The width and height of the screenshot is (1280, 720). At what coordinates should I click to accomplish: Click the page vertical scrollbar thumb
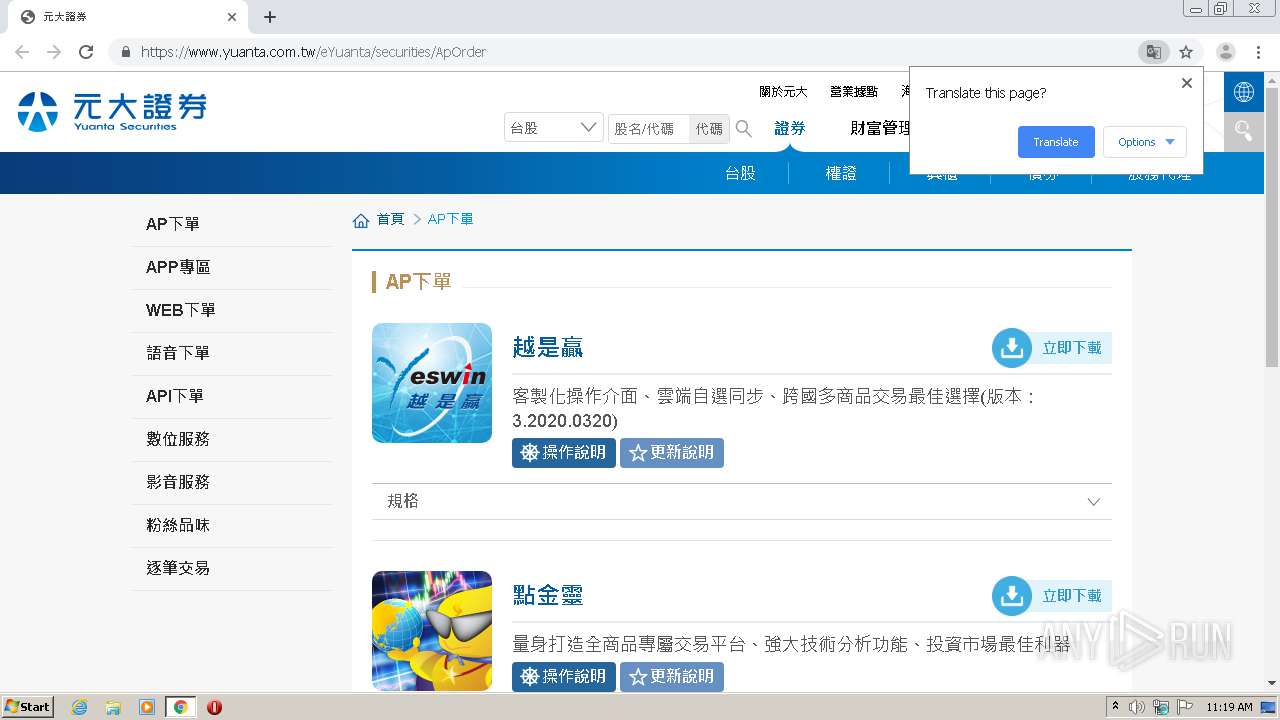click(1272, 226)
